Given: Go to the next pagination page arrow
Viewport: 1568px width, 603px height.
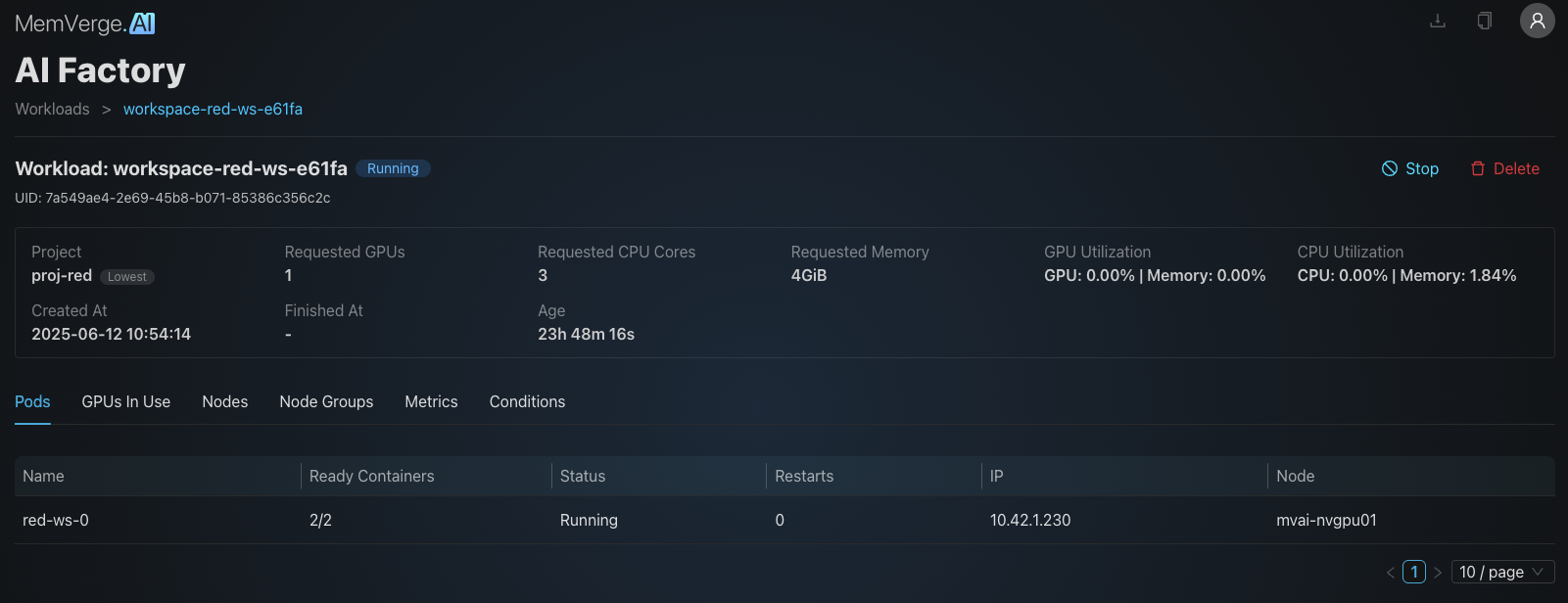Looking at the screenshot, I should coord(1438,572).
